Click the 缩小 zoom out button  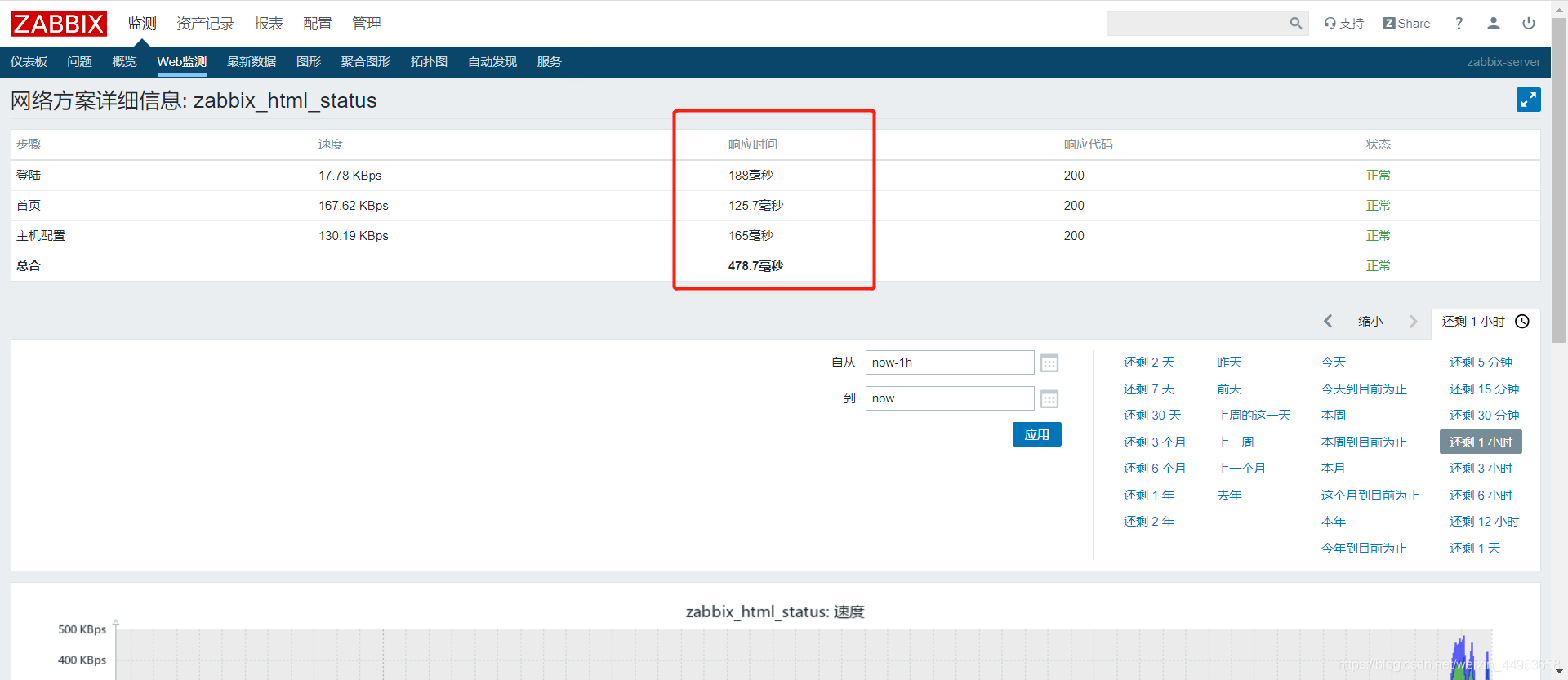point(1370,322)
